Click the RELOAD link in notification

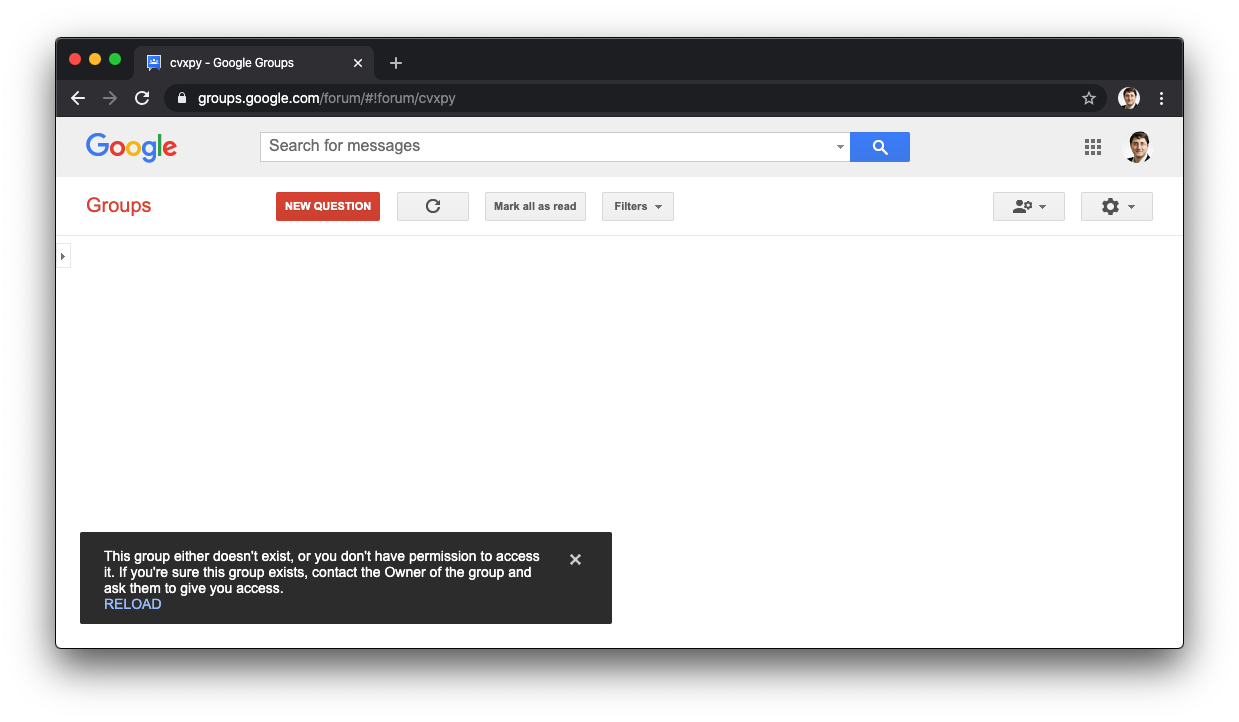132,604
